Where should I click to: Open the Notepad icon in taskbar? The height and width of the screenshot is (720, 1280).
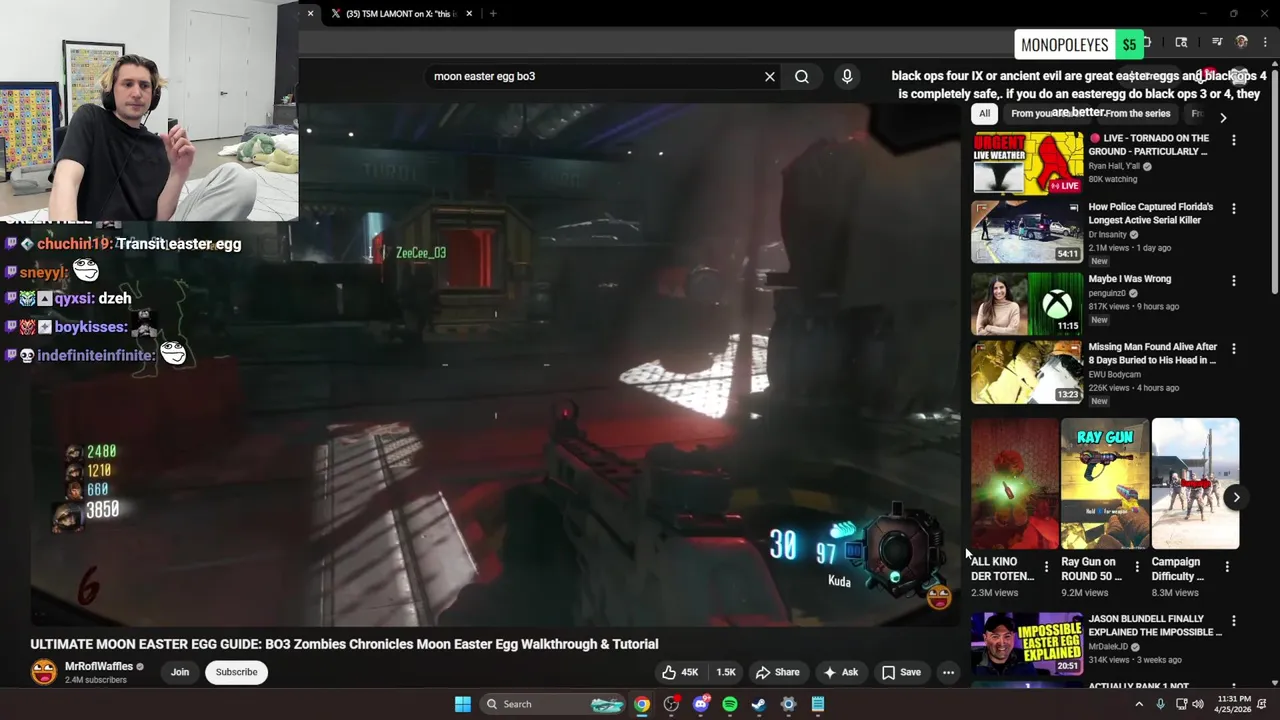[818, 704]
